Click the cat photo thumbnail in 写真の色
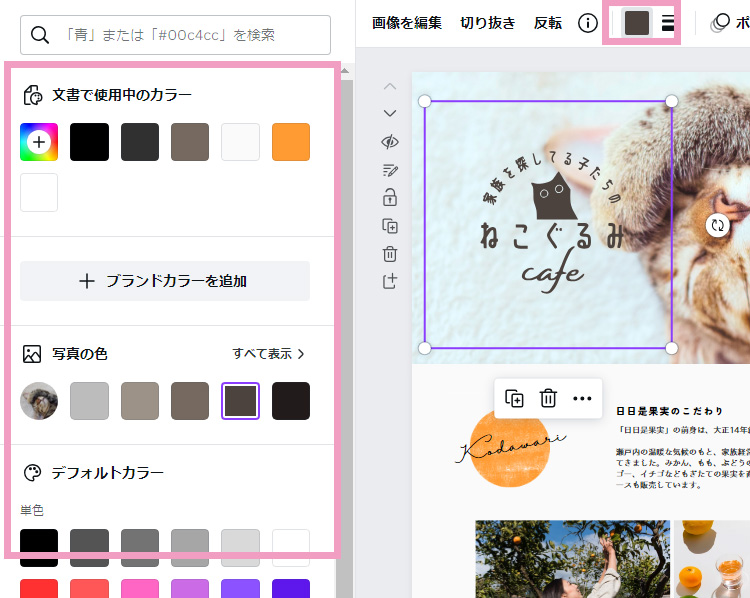The width and height of the screenshot is (750, 598). coord(39,401)
